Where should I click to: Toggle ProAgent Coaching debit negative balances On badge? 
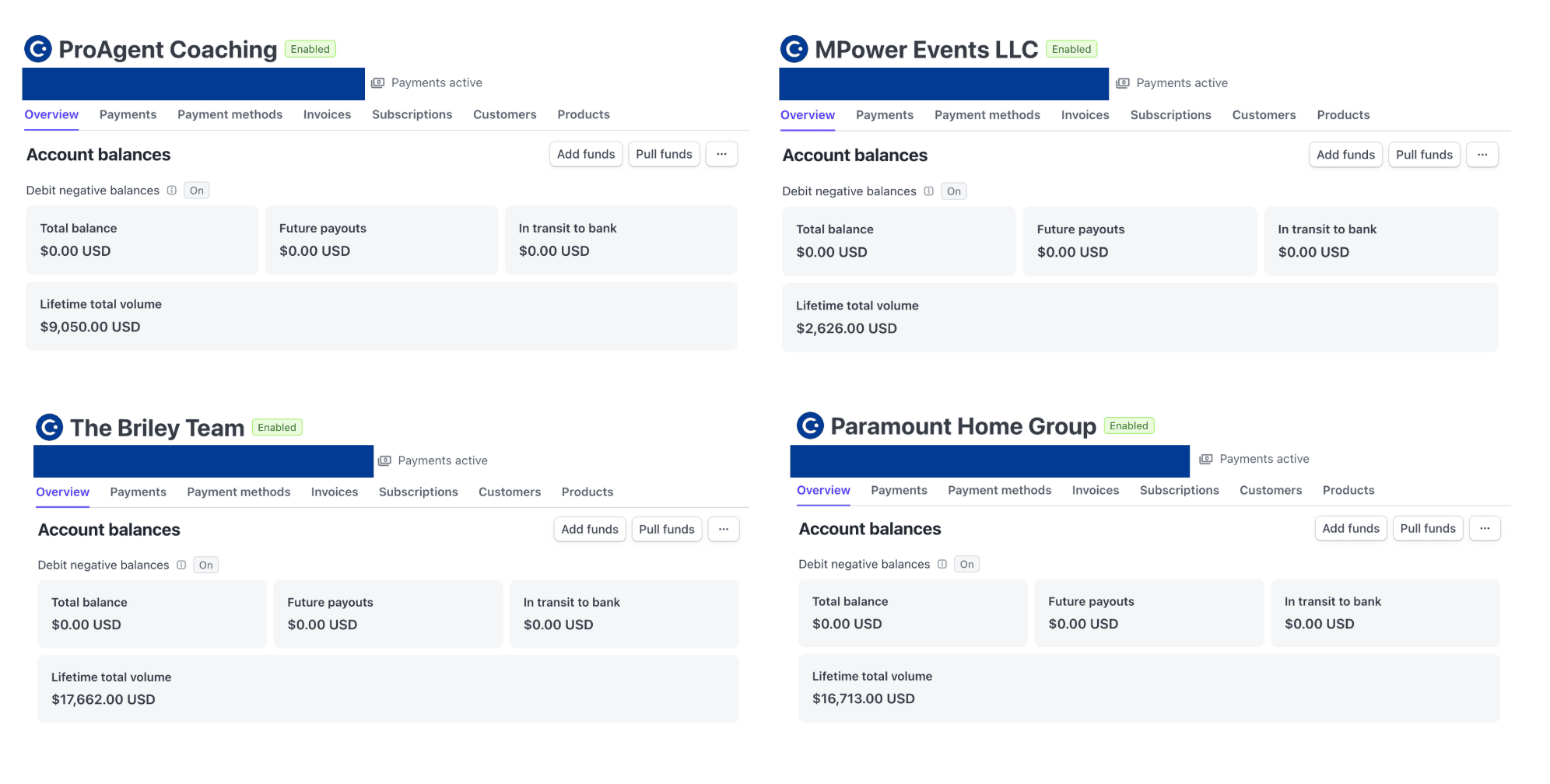(x=197, y=191)
